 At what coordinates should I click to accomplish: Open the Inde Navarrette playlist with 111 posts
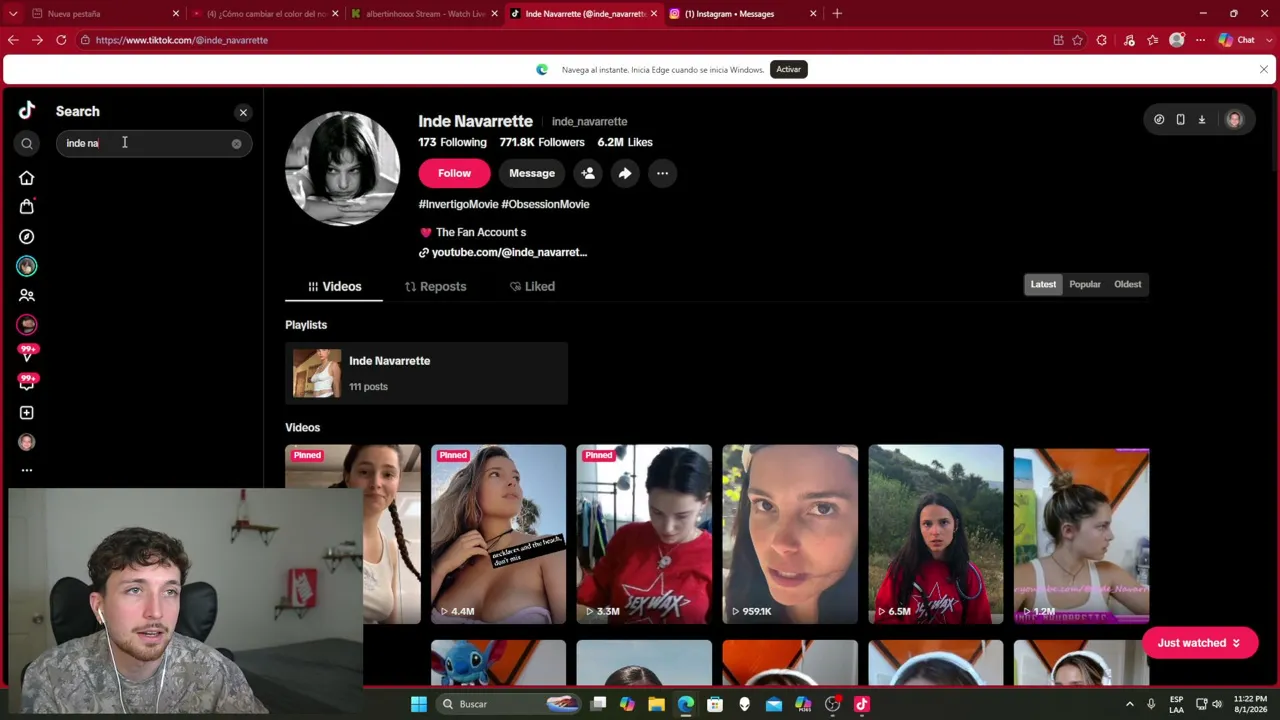point(426,373)
